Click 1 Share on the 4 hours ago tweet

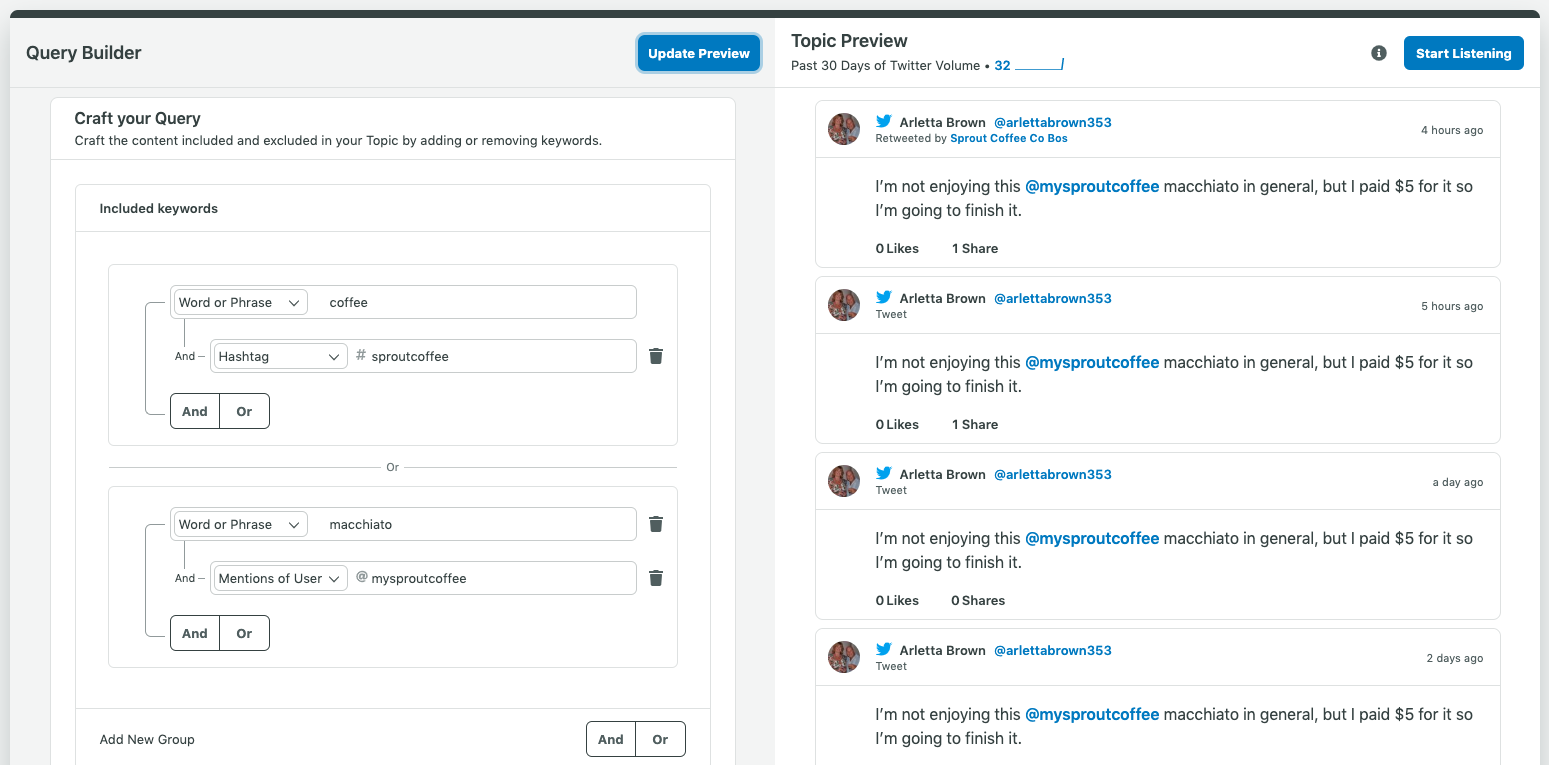[x=975, y=248]
